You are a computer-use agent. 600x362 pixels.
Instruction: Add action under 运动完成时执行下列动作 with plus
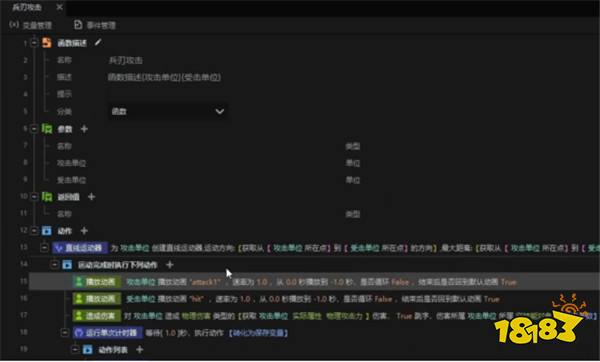coord(170,265)
